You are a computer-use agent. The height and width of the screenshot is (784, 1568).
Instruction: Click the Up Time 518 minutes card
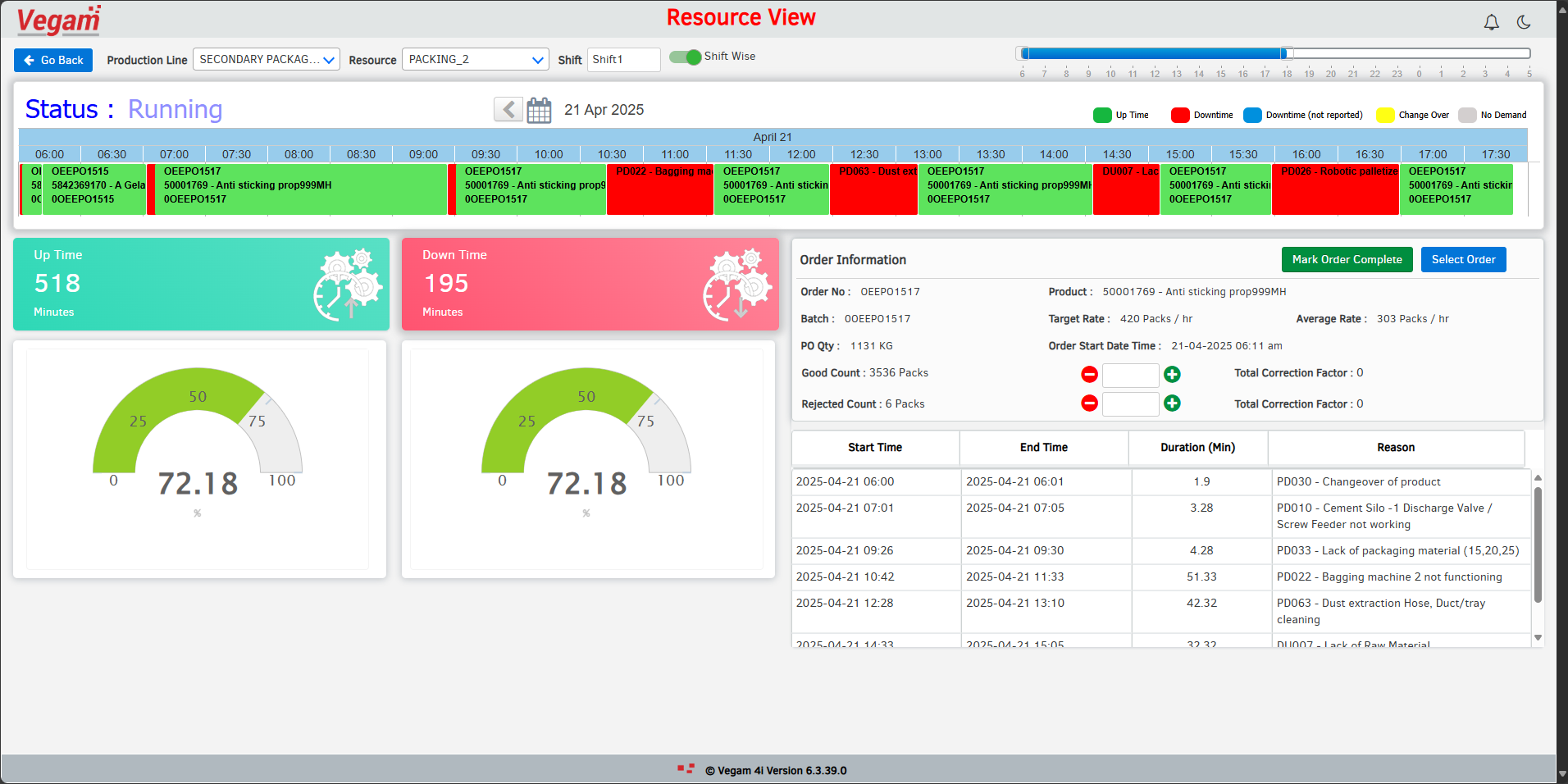pos(201,284)
